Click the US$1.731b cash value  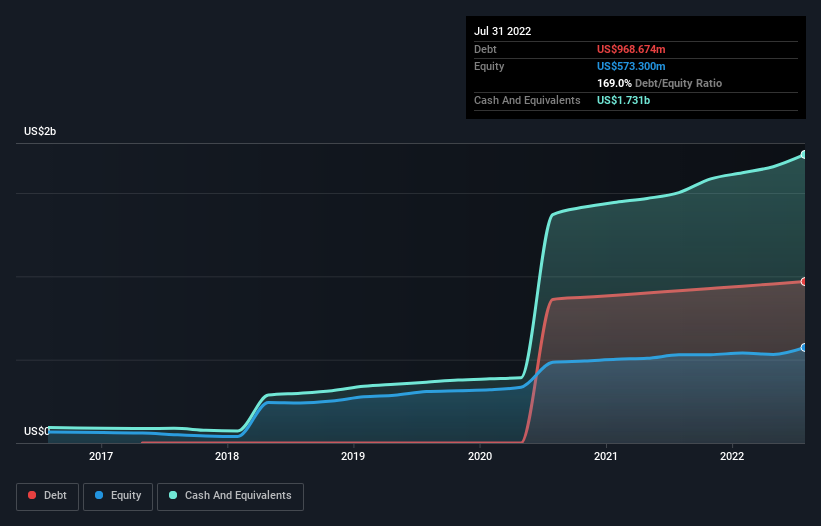(x=623, y=100)
